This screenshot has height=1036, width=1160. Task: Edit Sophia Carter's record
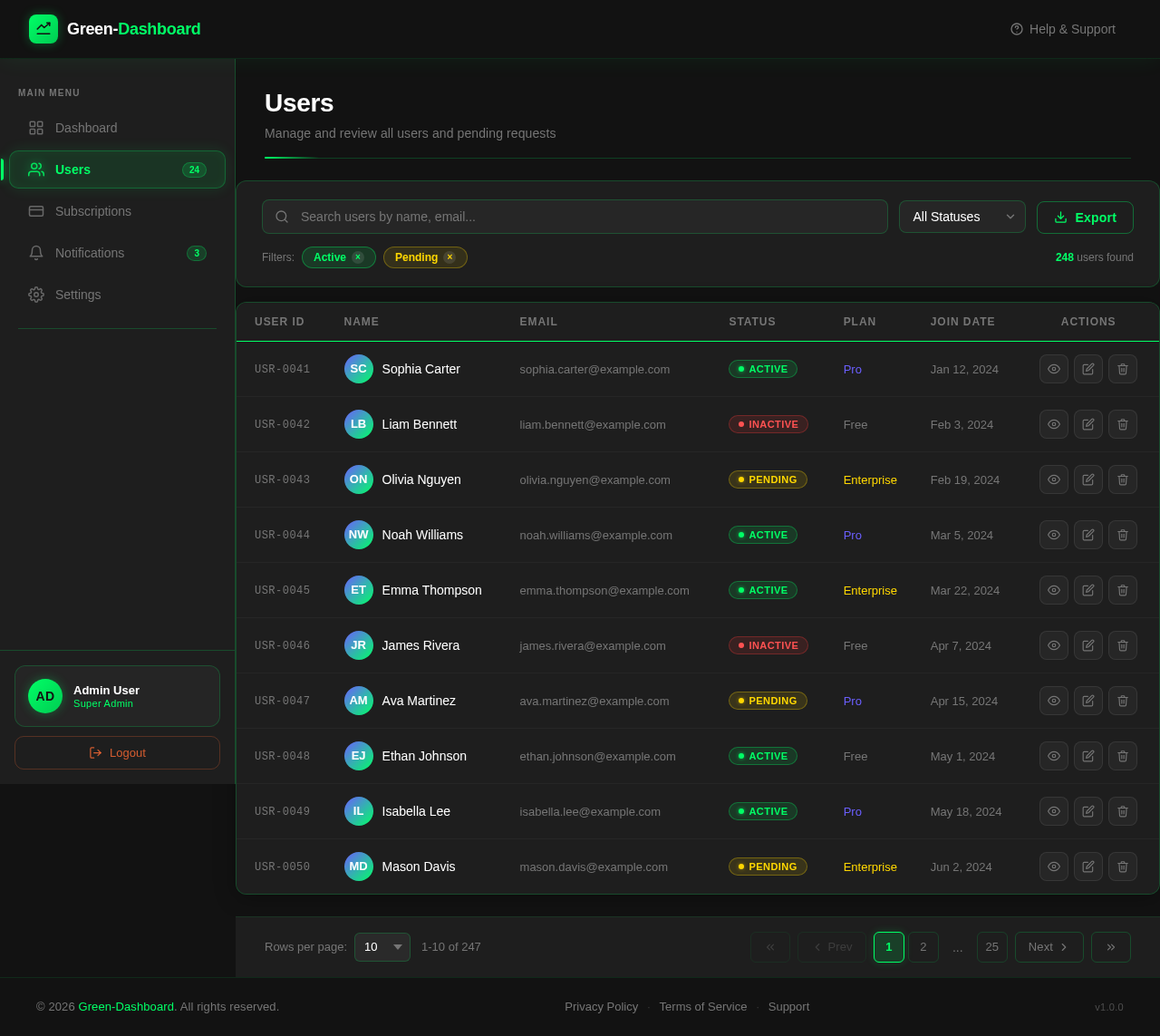point(1088,369)
